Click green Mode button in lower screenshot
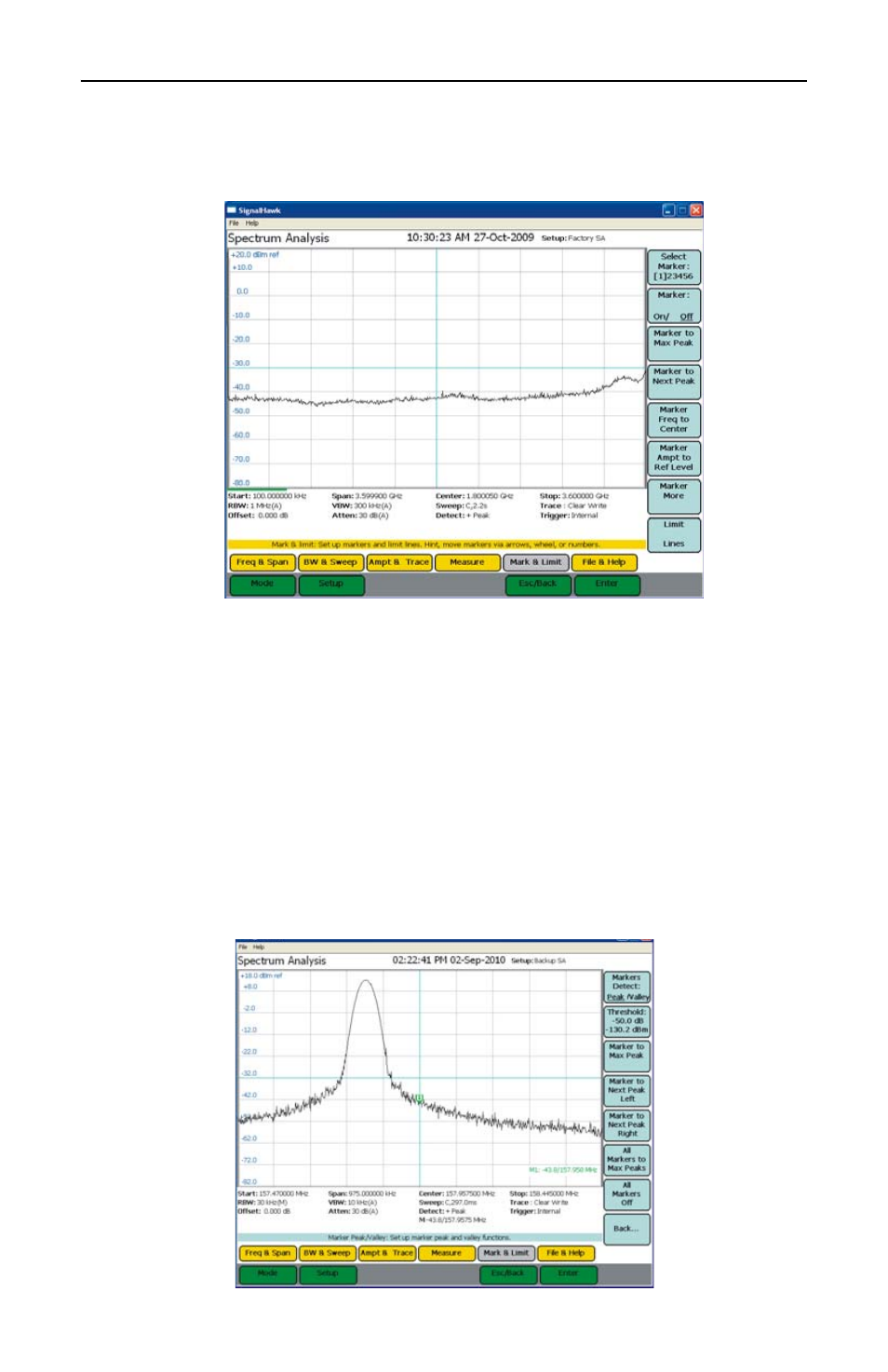Viewport: 888px width, 1372px height. click(268, 1274)
